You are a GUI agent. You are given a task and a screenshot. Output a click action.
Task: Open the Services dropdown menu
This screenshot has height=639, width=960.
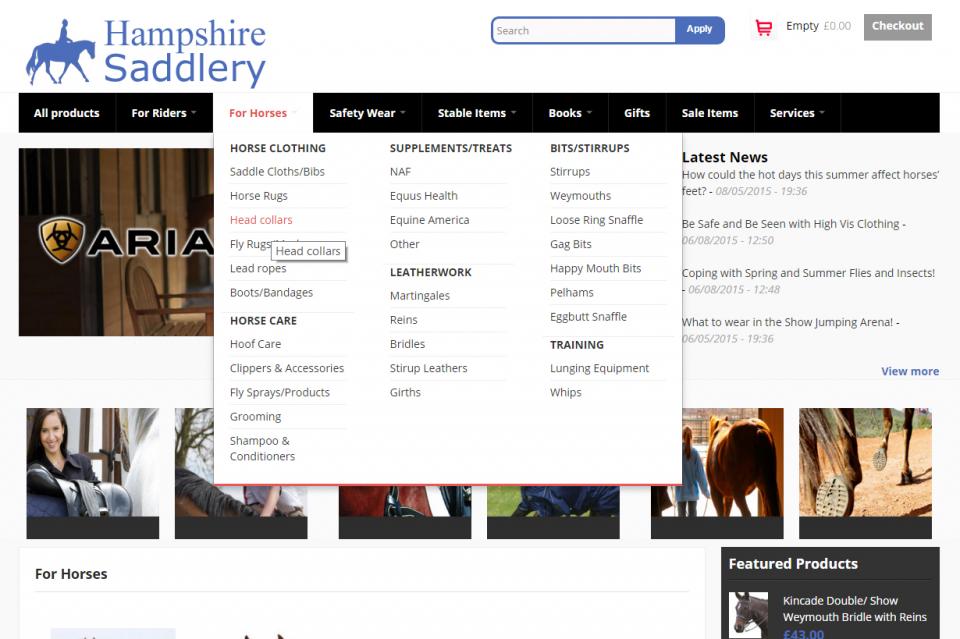point(796,113)
